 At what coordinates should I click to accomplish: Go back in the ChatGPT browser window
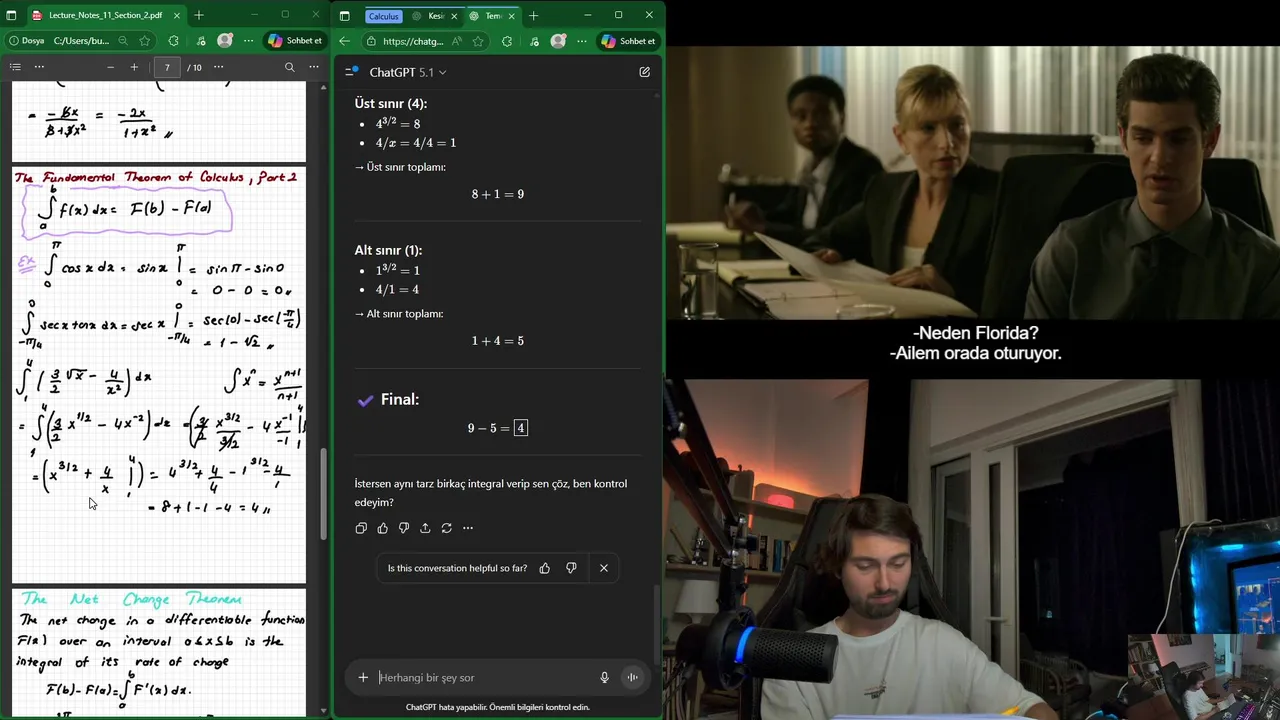[x=344, y=41]
